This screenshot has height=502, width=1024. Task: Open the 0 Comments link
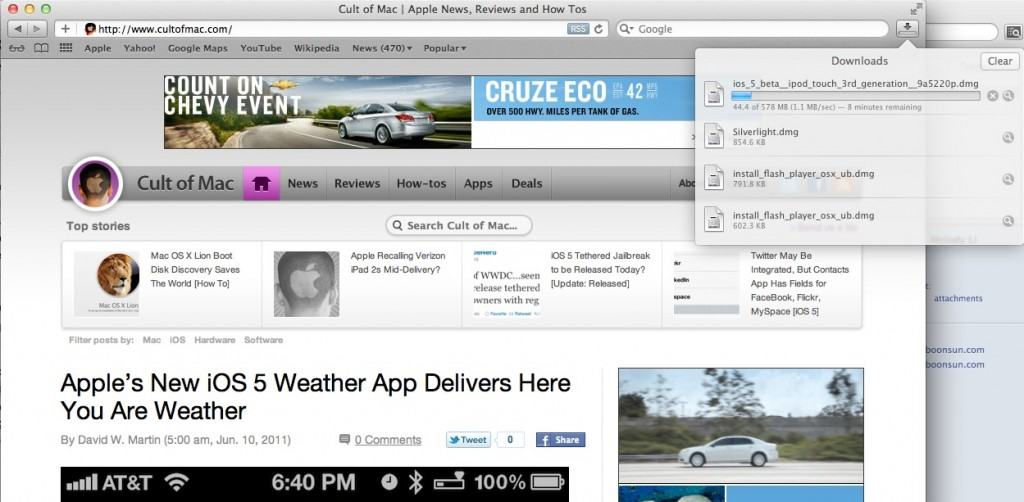tap(387, 440)
